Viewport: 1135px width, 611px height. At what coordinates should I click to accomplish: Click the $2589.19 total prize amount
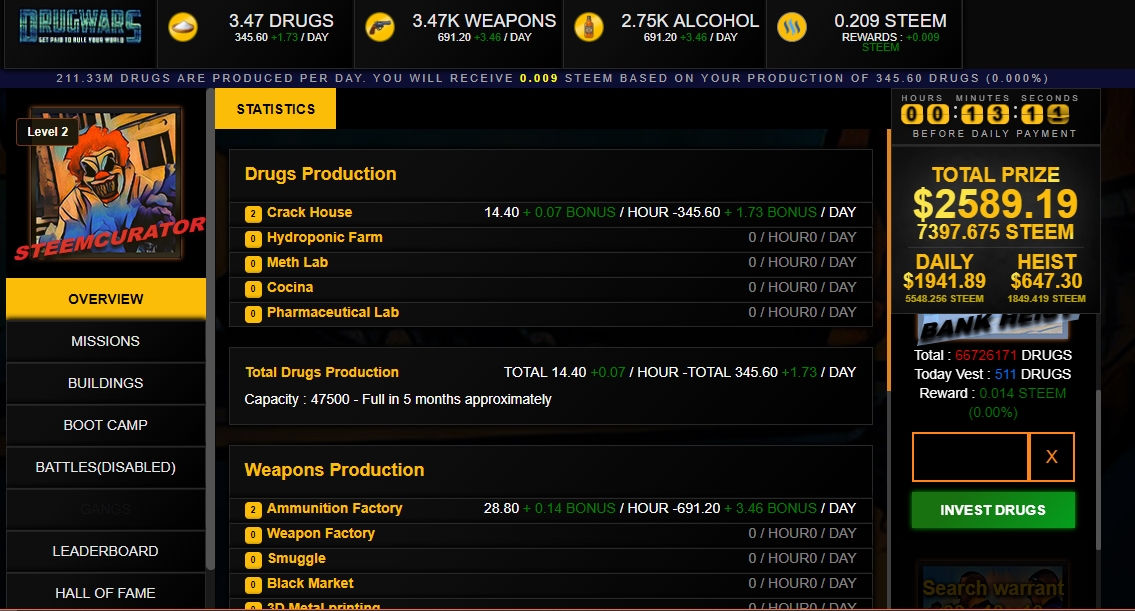point(995,203)
